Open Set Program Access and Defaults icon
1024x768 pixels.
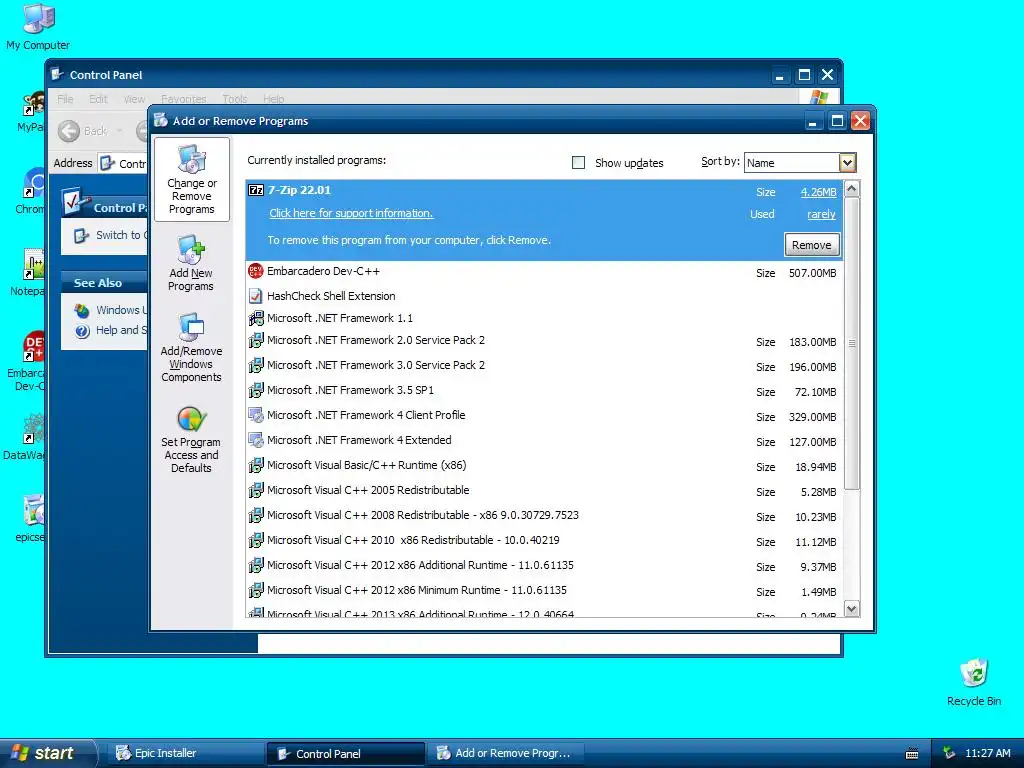point(191,419)
